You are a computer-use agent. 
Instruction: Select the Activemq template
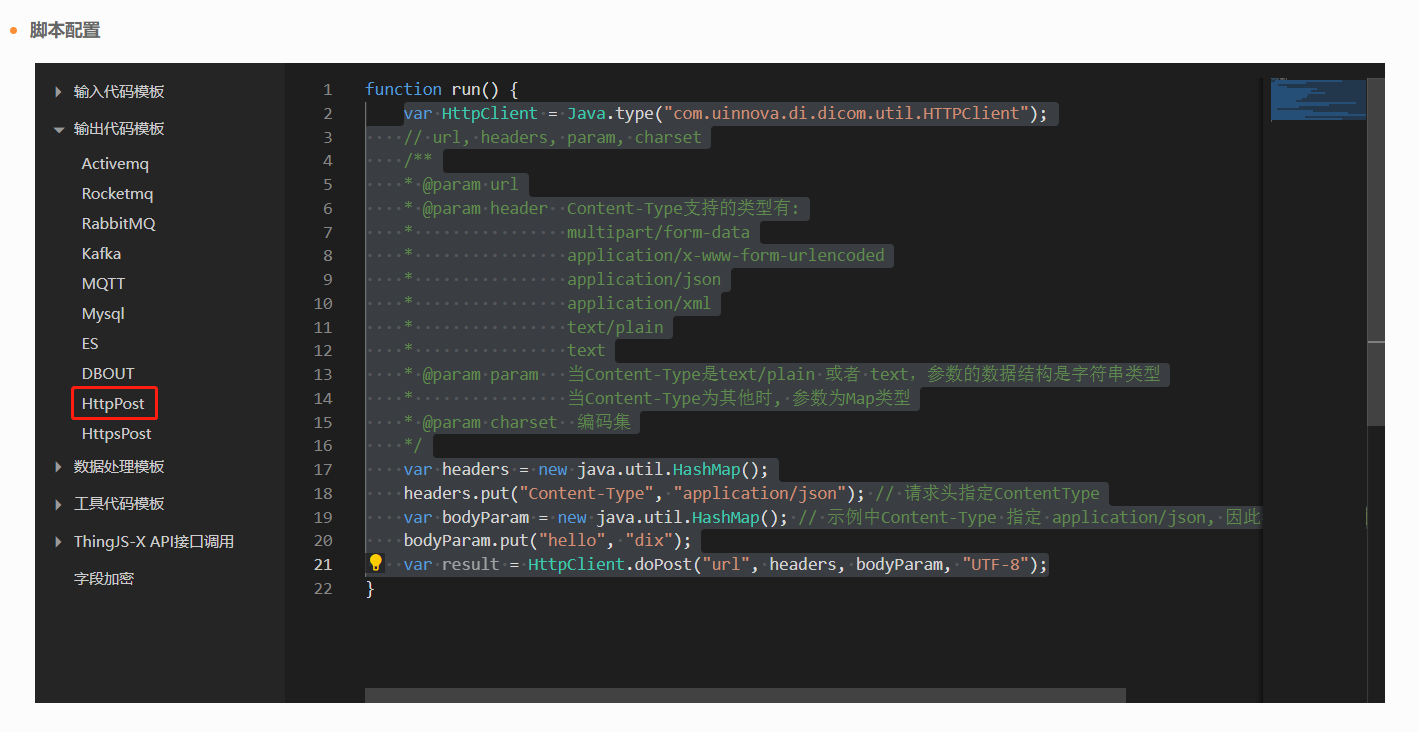click(x=115, y=164)
